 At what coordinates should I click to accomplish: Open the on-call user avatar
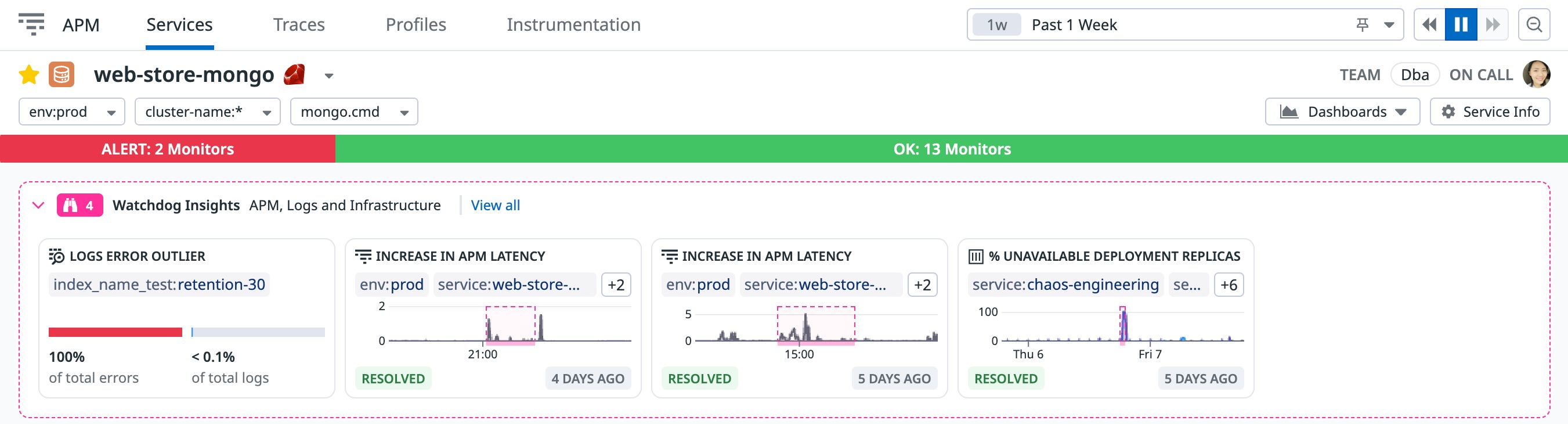pos(1536,74)
